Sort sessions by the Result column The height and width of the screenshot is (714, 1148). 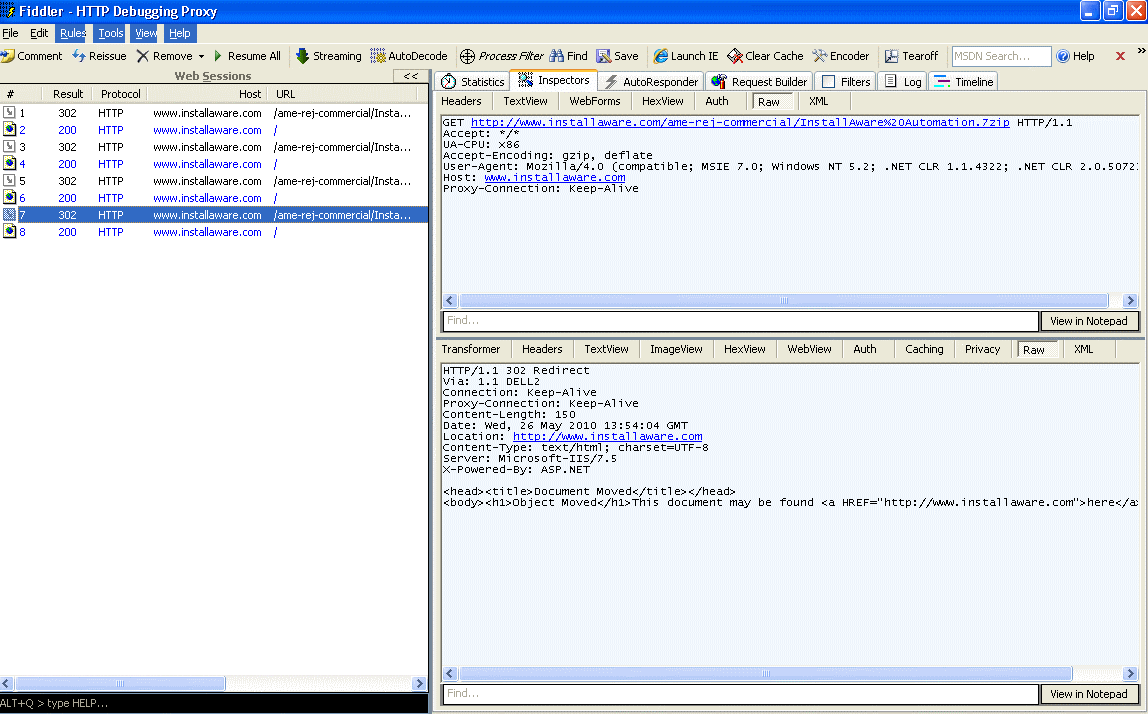(x=68, y=94)
